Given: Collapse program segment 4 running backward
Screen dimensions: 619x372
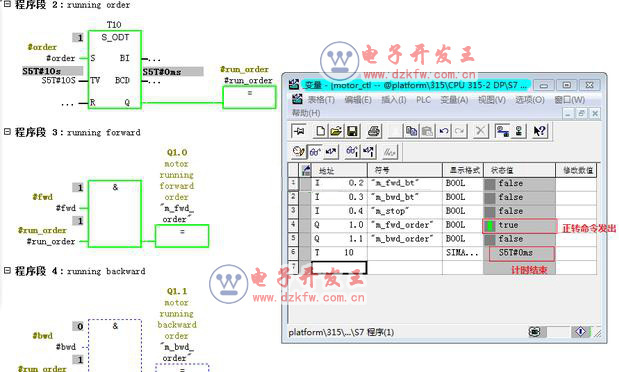Looking at the screenshot, I should 7,271.
